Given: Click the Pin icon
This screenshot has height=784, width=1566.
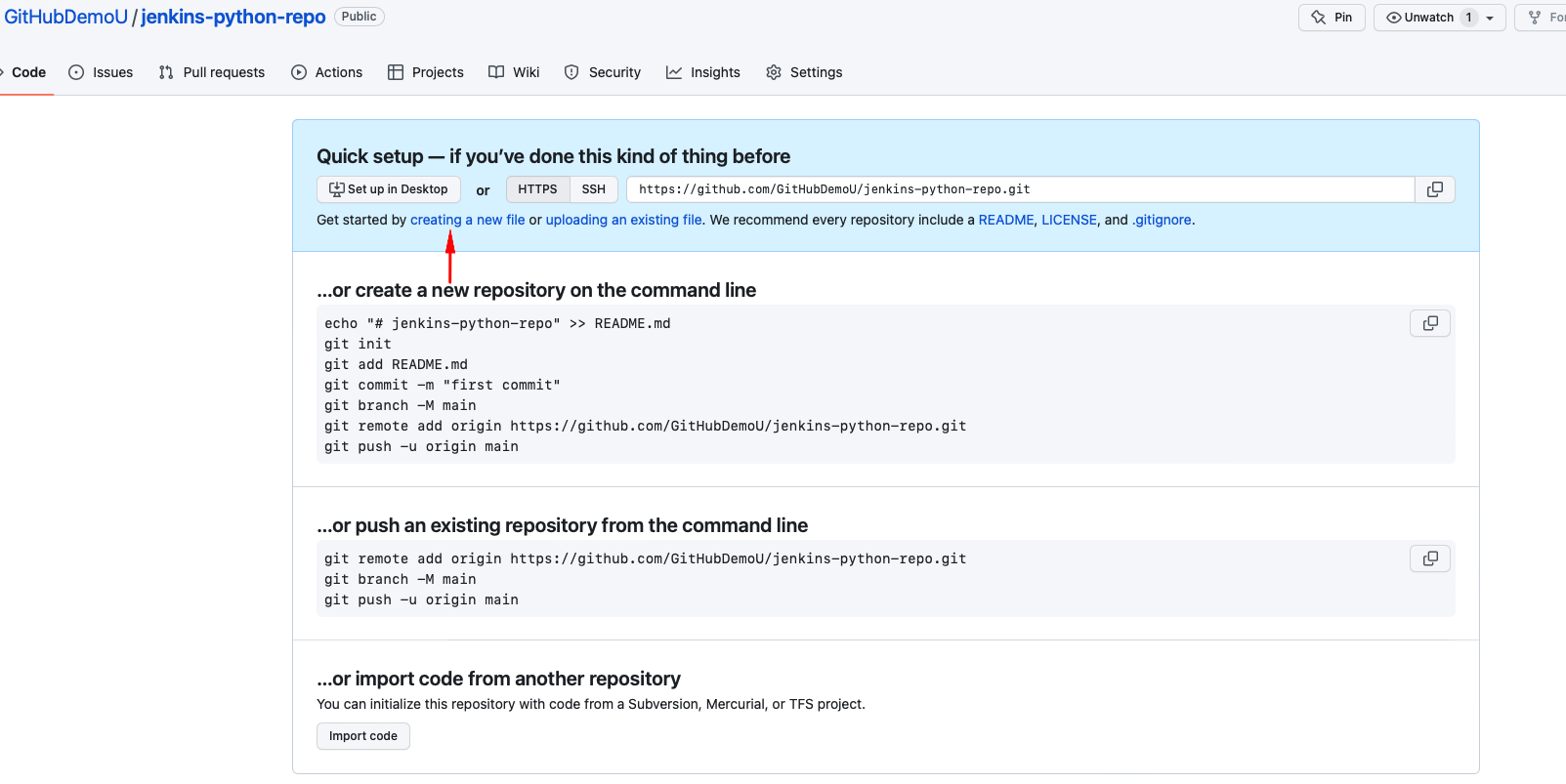Looking at the screenshot, I should (1319, 18).
